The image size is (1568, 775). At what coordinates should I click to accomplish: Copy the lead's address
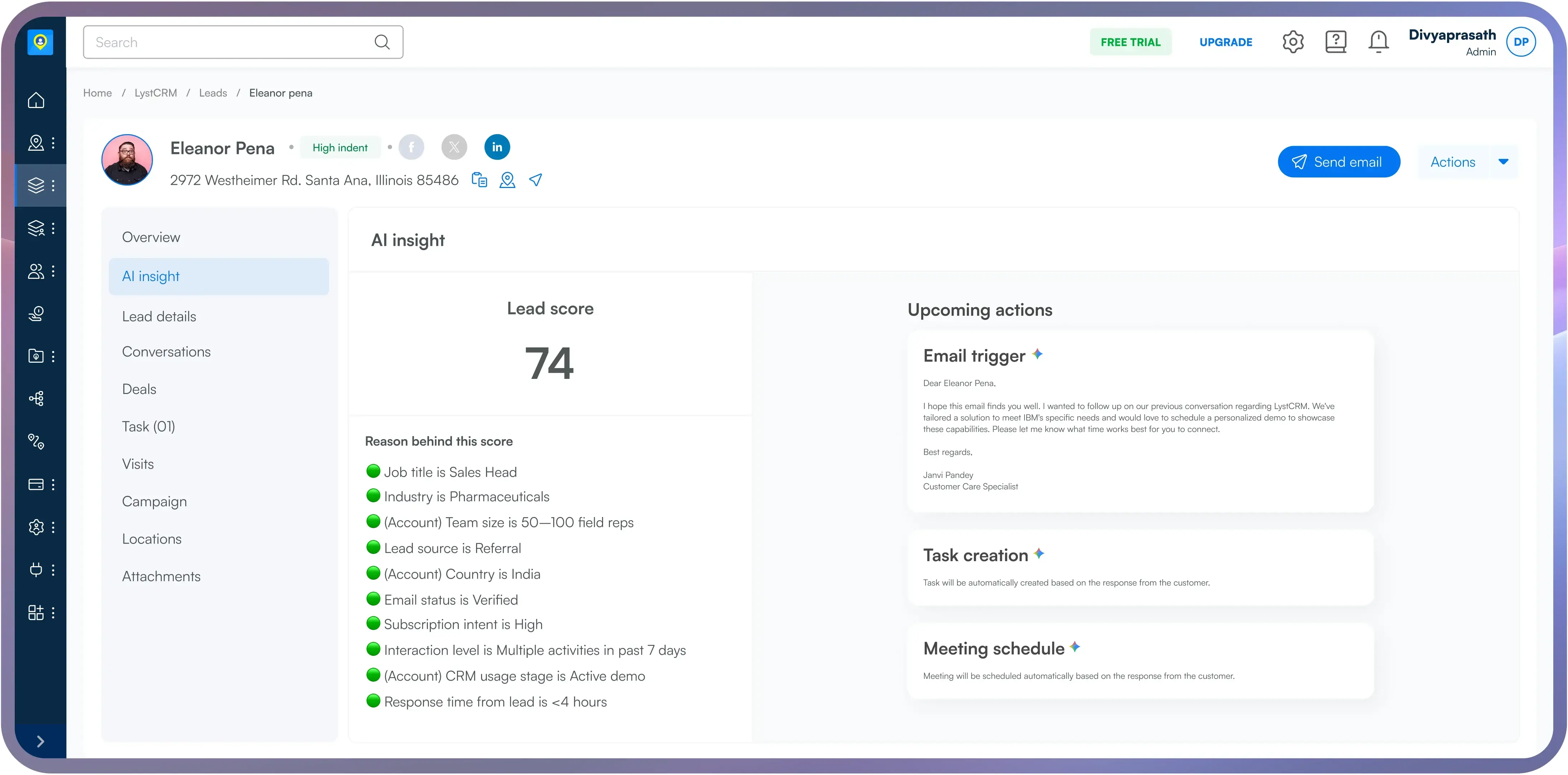tap(480, 180)
